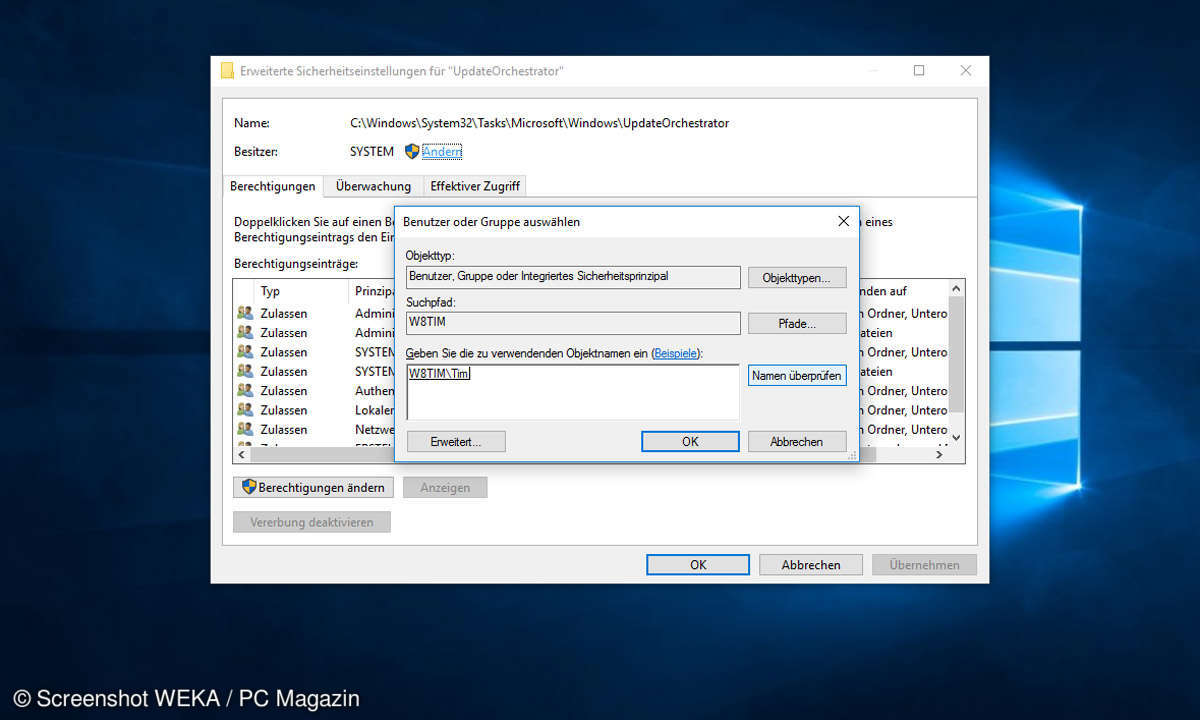Click the Objekttypen... button
This screenshot has width=1200, height=720.
coord(797,277)
